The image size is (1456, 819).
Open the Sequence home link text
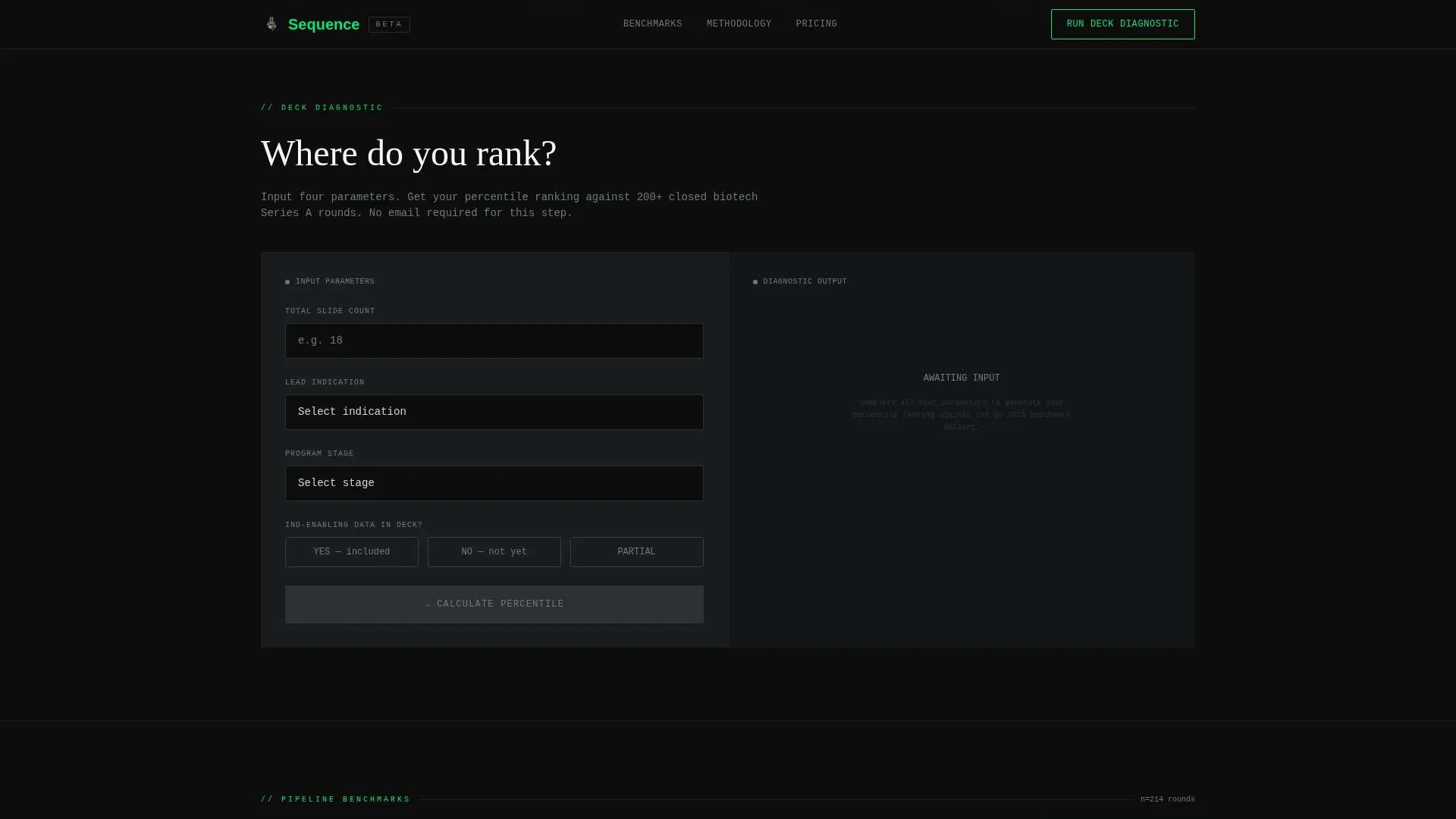[x=324, y=24]
